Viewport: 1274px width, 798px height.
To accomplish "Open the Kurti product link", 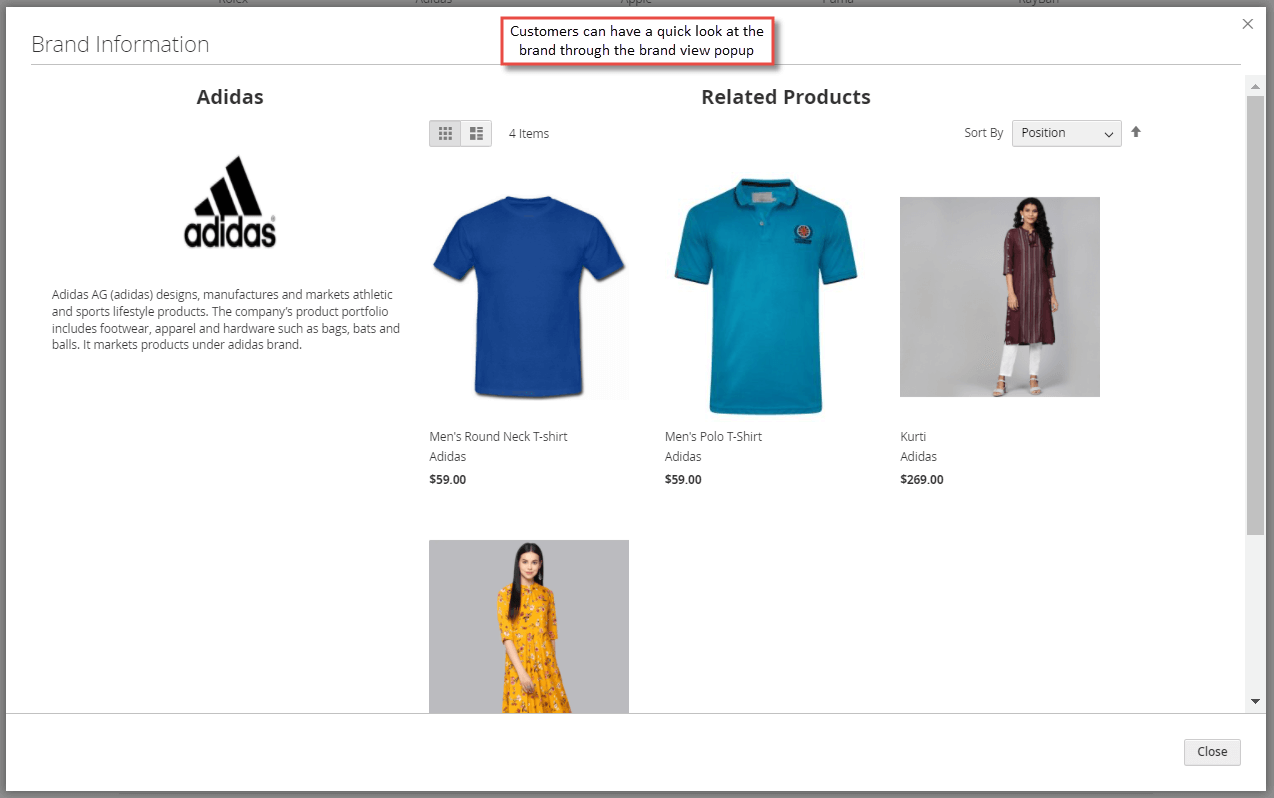I will 913,436.
